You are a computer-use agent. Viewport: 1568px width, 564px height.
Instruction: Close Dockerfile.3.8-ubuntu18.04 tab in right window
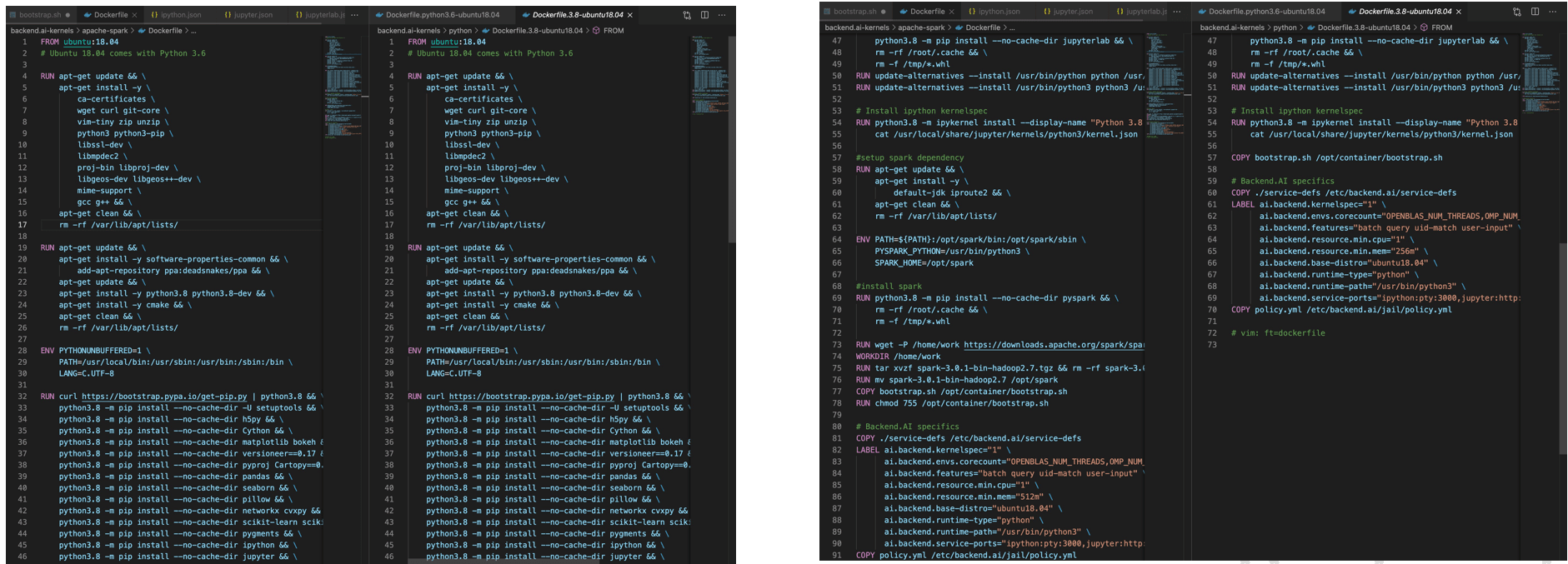tap(1459, 12)
